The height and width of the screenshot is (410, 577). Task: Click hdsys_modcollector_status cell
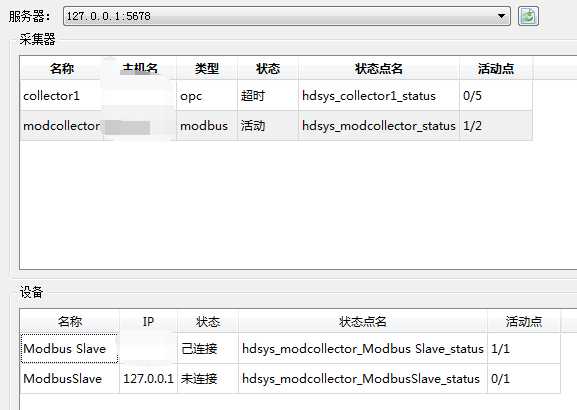pos(379,126)
